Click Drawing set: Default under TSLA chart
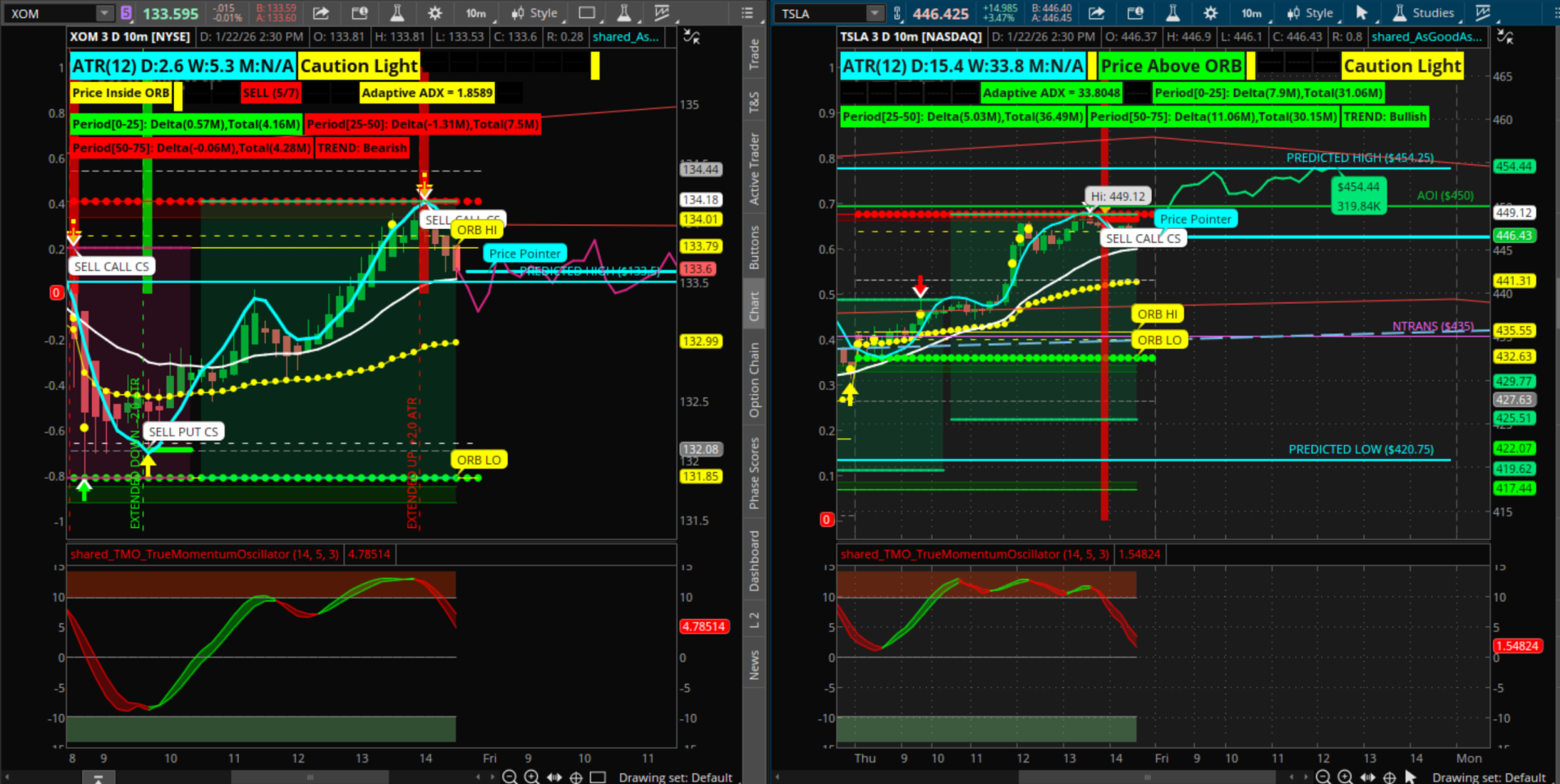This screenshot has height=784, width=1560. pos(1489,777)
